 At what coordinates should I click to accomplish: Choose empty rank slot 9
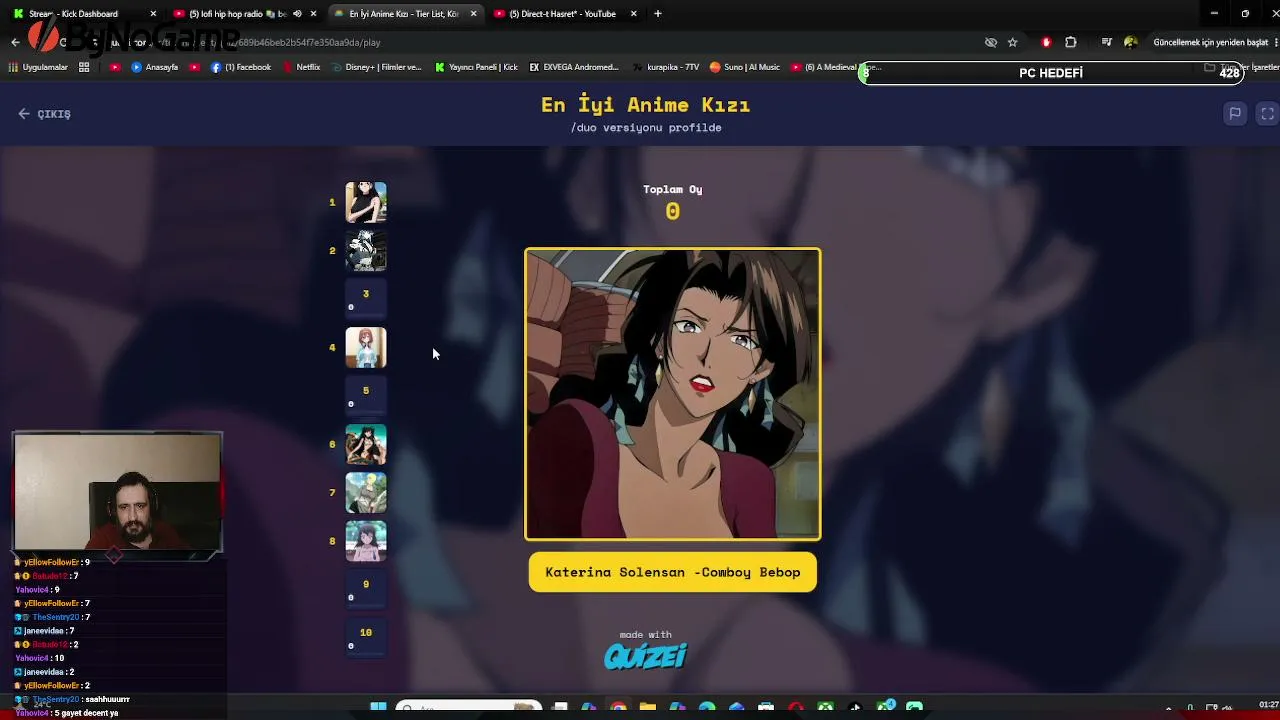(x=366, y=589)
